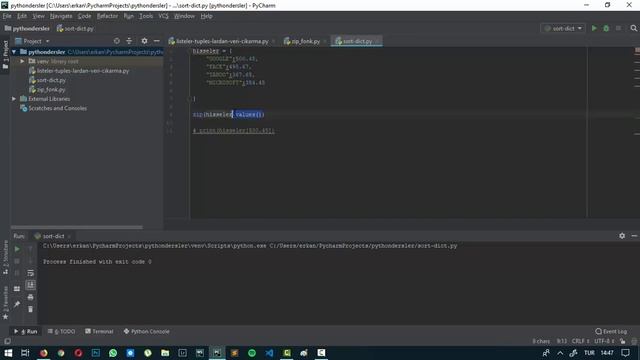Restore layout icon in Run panel
This screenshot has height=360, width=640.
(x=17, y=289)
